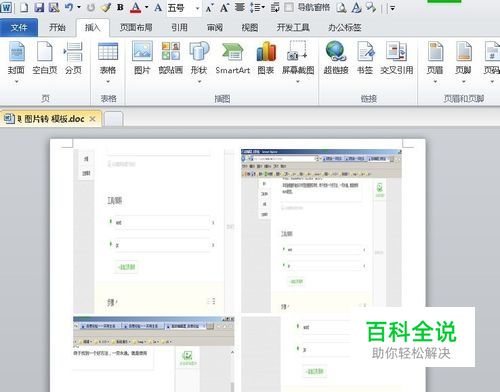Click 图片 to insert a picture

142,58
